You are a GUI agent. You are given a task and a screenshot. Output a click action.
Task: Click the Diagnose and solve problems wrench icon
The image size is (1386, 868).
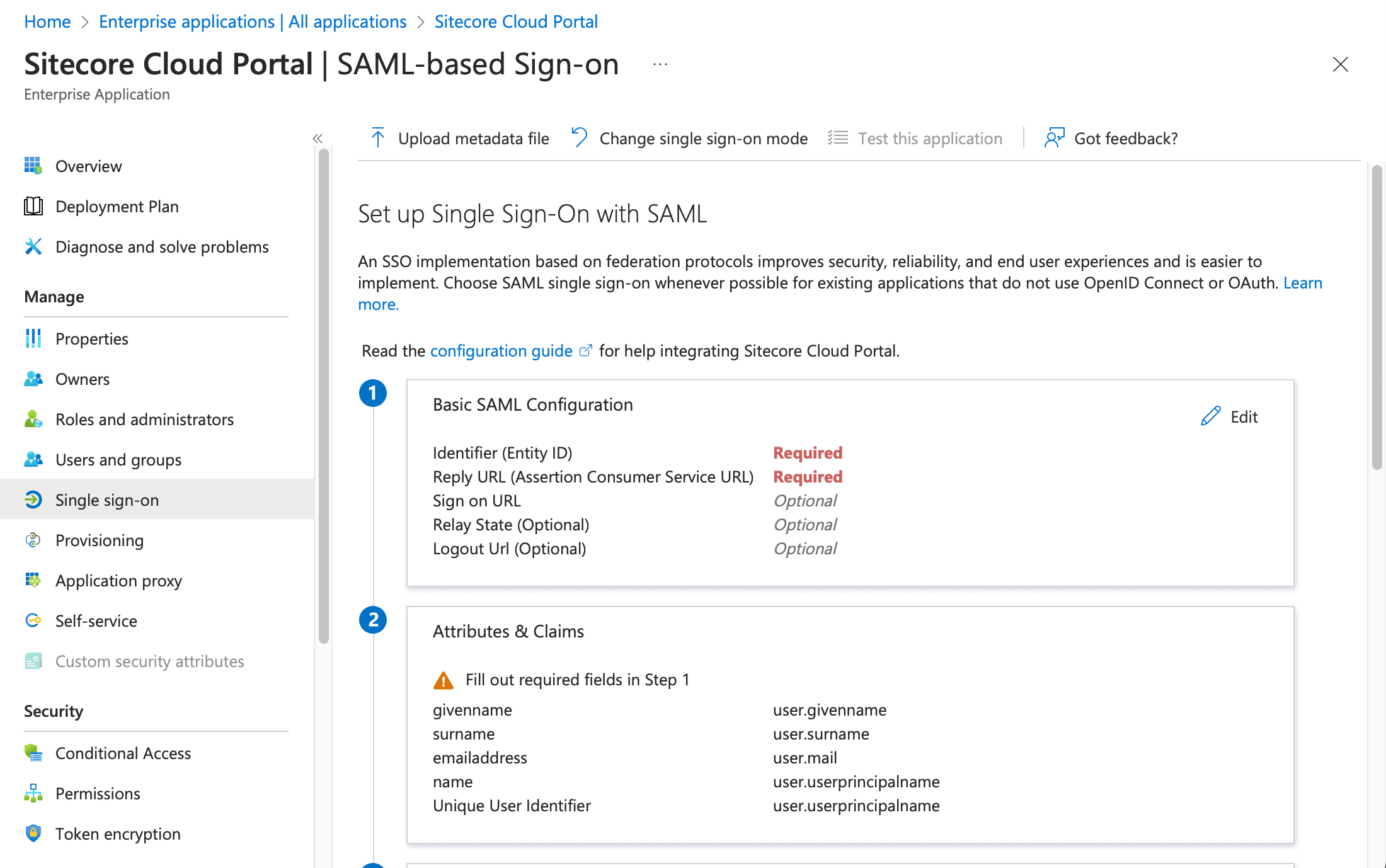tap(33, 246)
